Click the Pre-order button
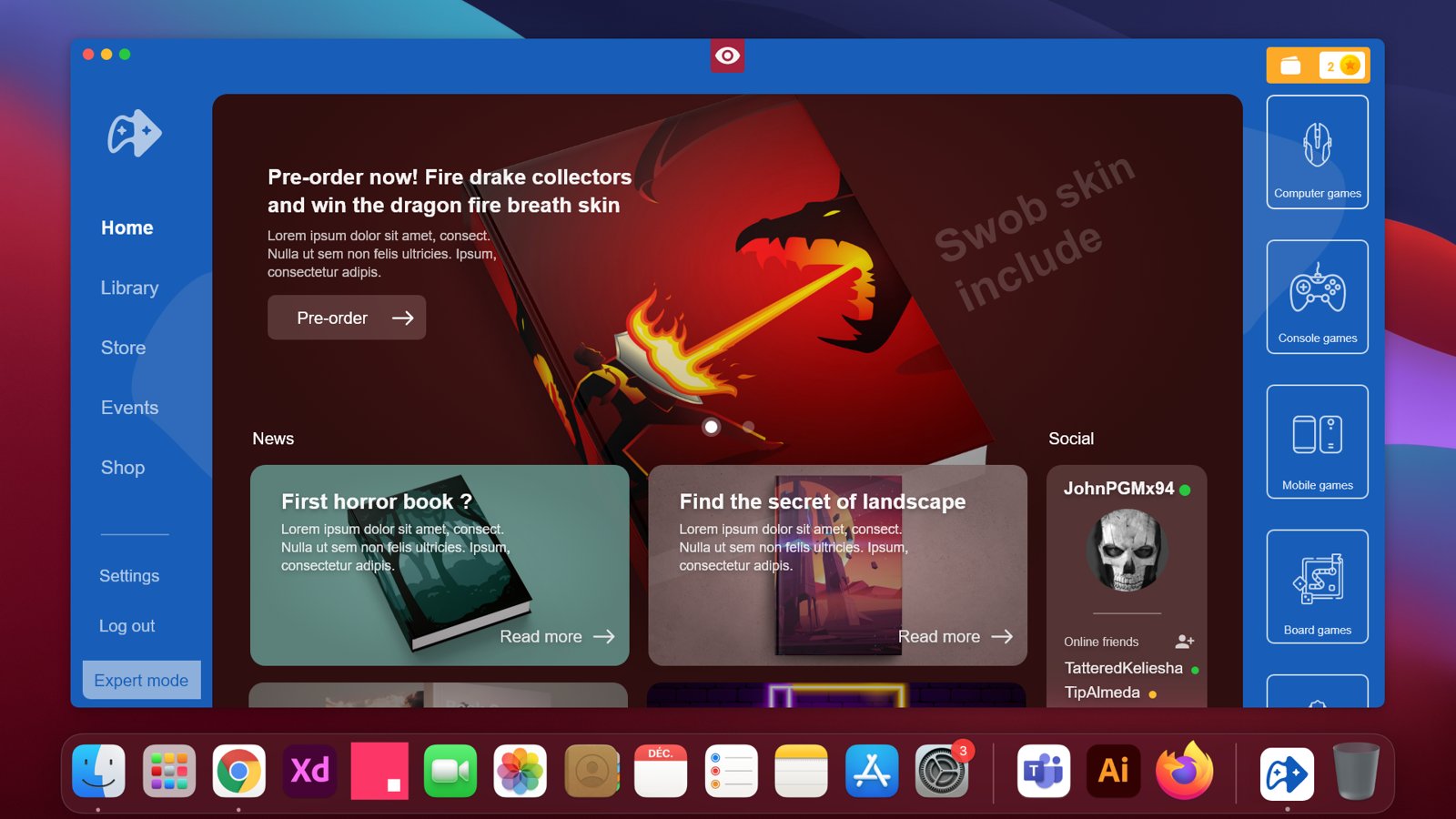The width and height of the screenshot is (1456, 819). [x=347, y=318]
